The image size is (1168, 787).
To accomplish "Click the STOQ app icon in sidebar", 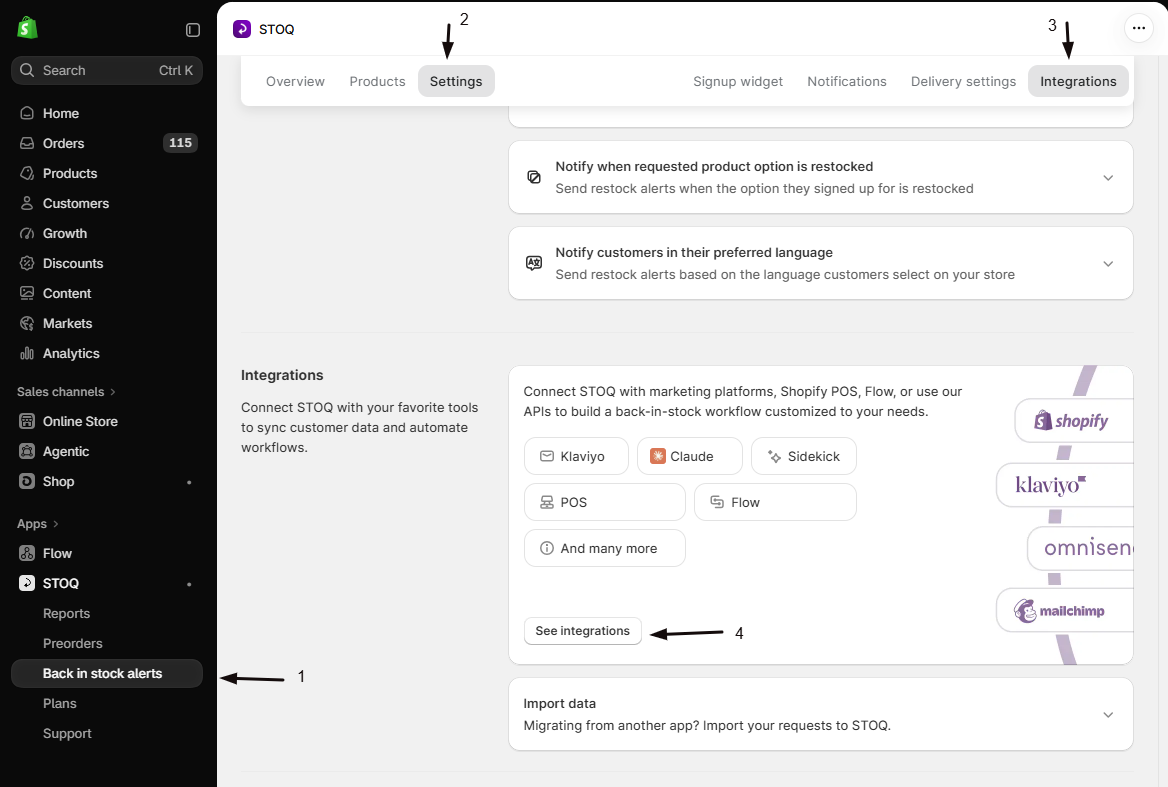I will [x=27, y=583].
